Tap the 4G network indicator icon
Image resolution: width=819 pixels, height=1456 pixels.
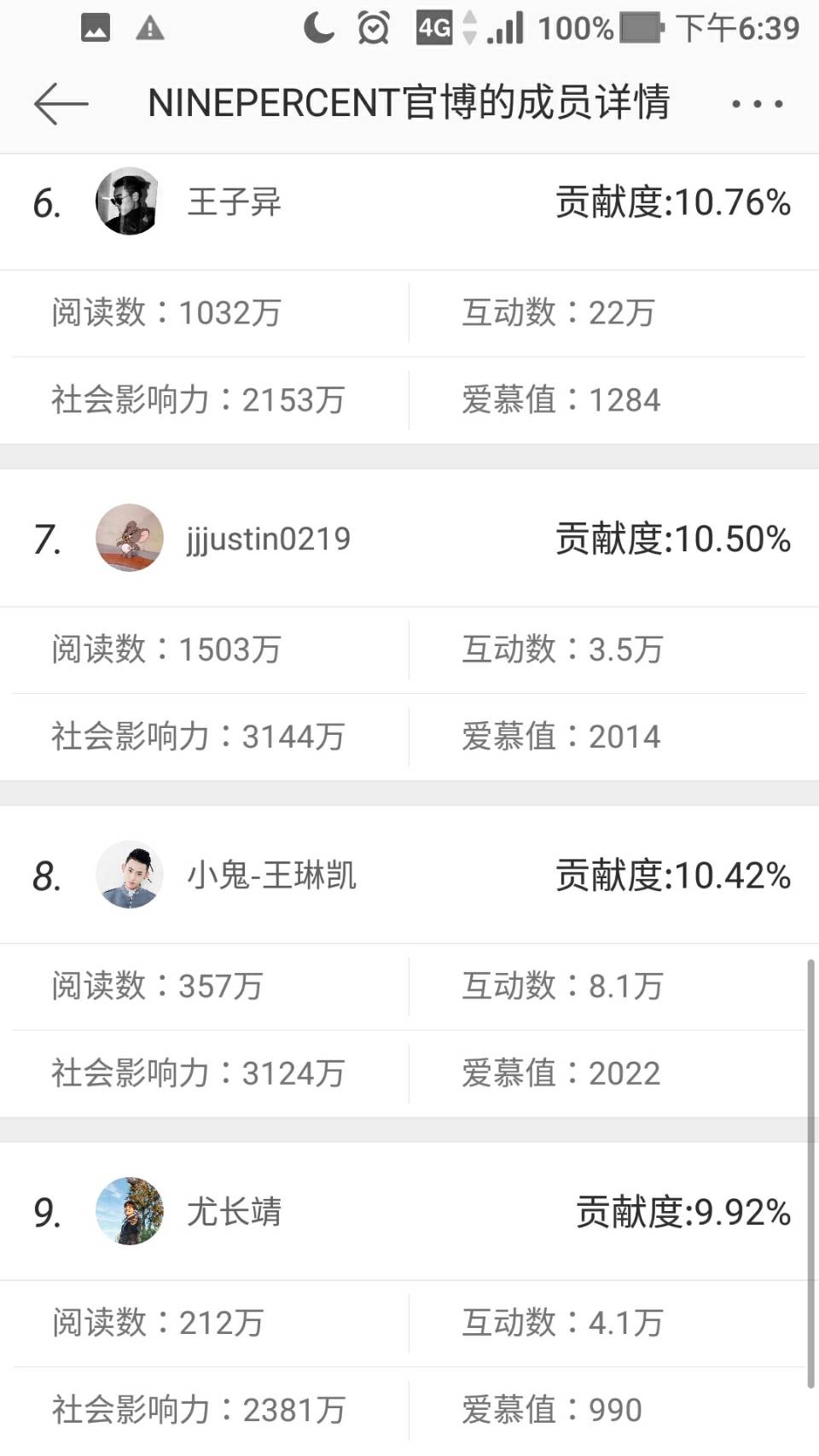click(x=434, y=28)
